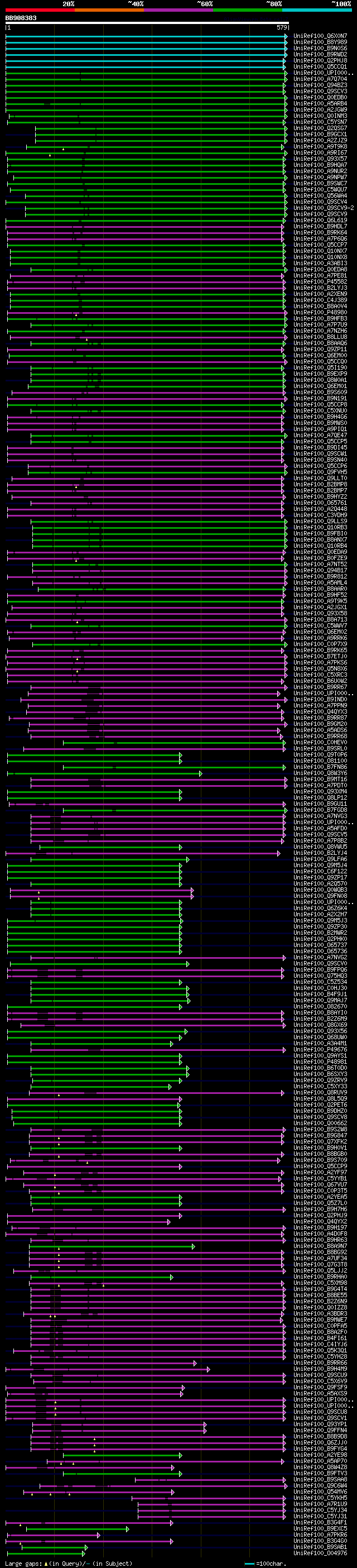
Task: Select label UniRef100_Q93YP1
Action: 321,1424
